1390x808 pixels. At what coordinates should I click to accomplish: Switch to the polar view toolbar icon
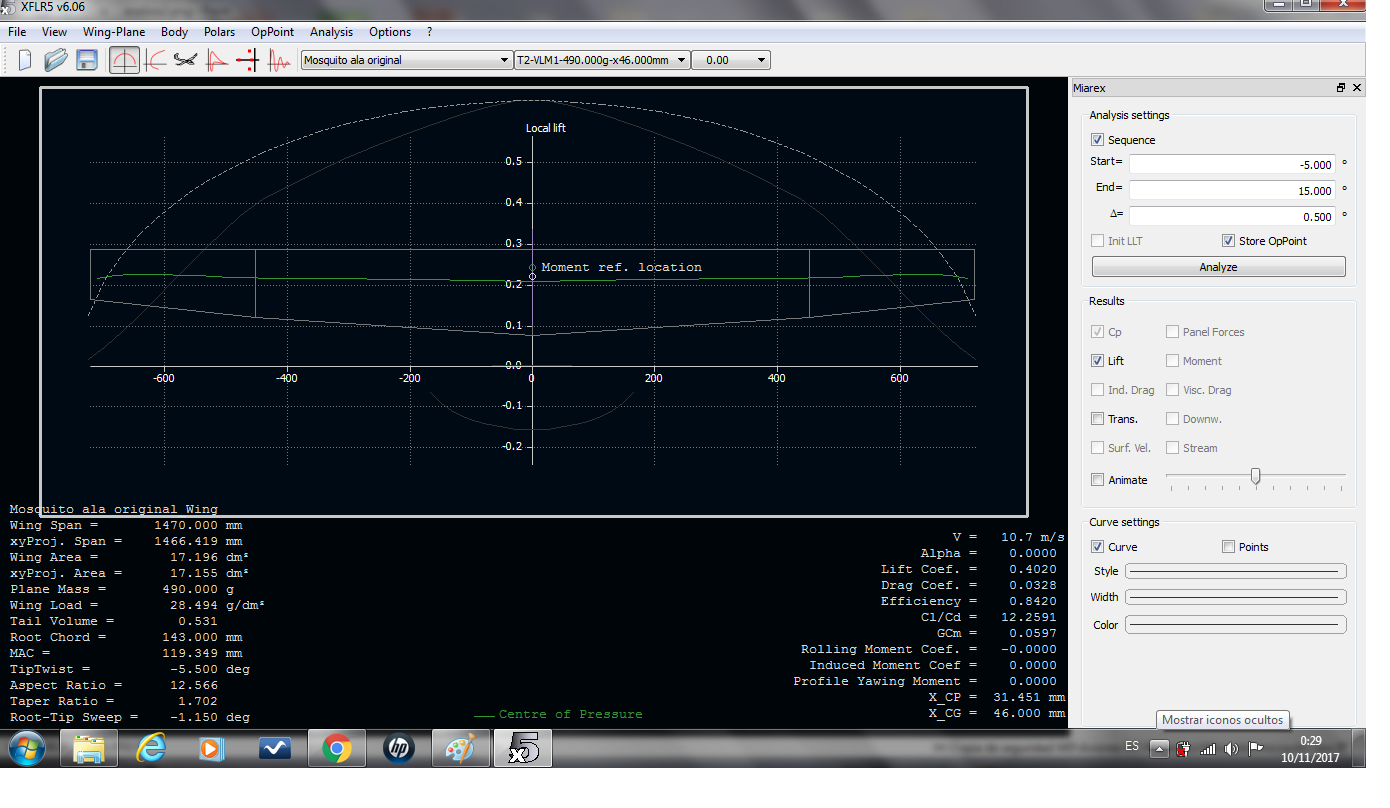(155, 60)
